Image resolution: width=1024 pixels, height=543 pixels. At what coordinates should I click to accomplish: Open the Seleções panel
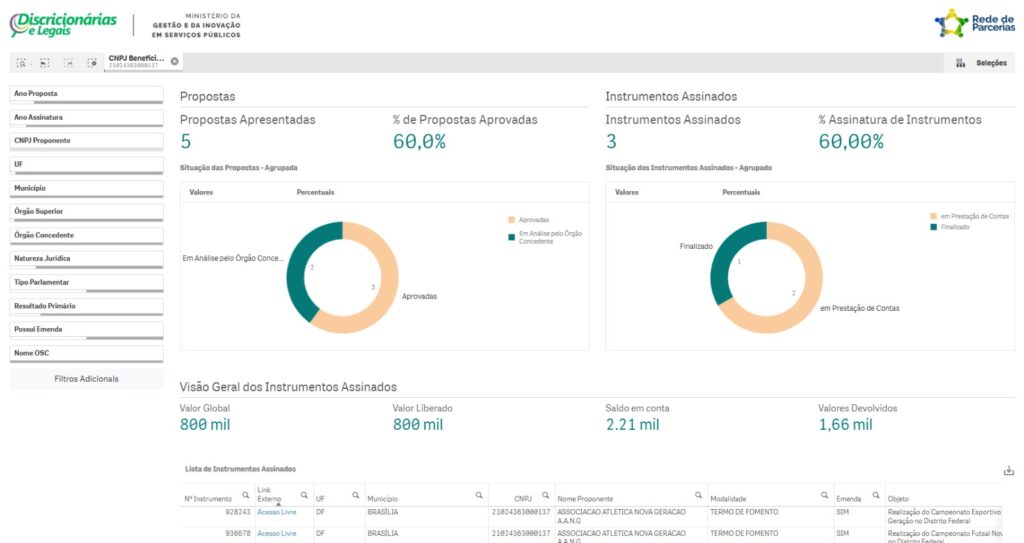pos(980,63)
